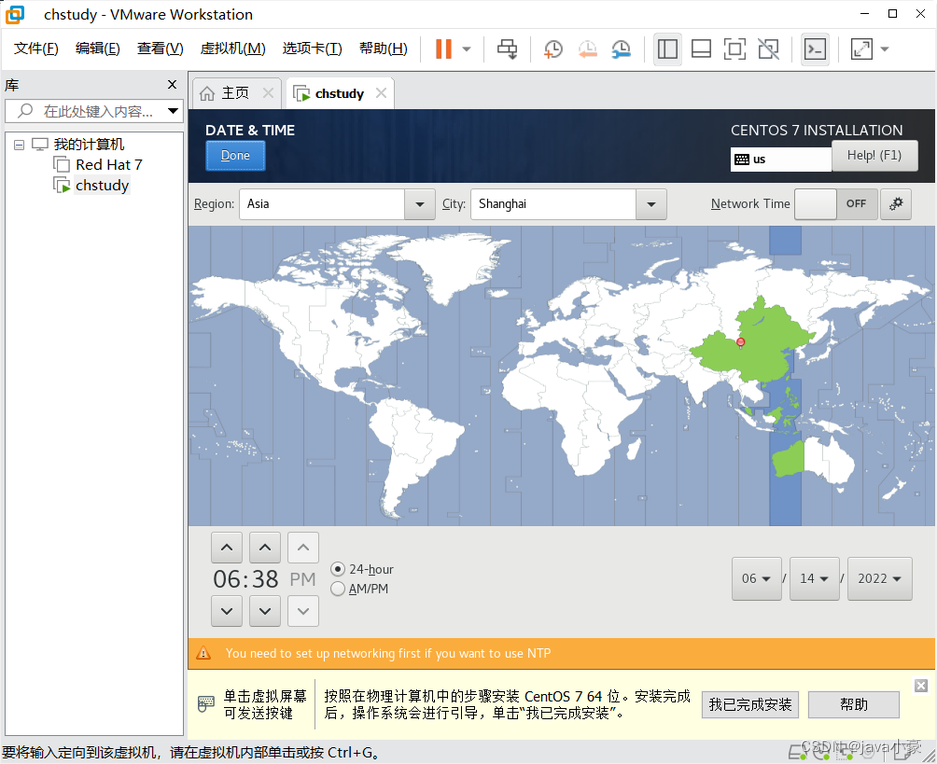Screen dimensions: 937x764
Task: Click the keyboard hint icon in bottom bar
Action: (206, 704)
